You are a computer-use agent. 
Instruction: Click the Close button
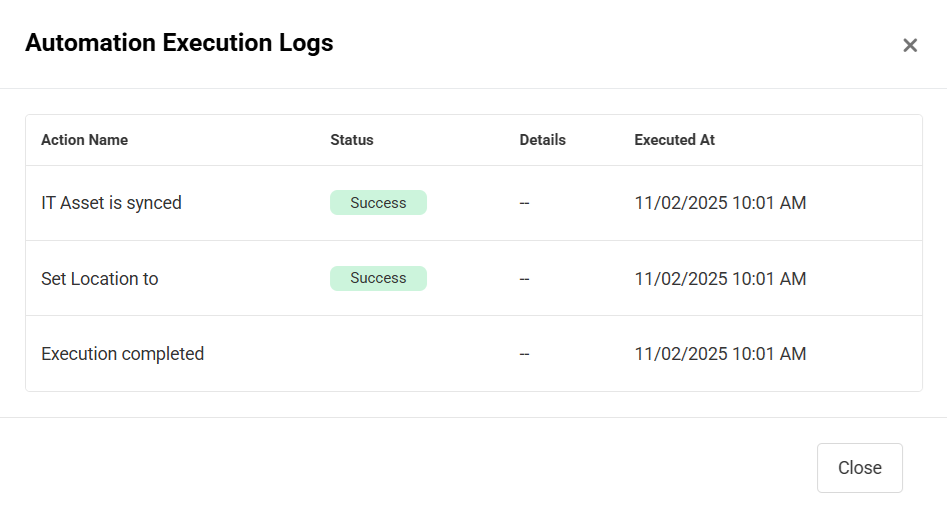pyautogui.click(x=859, y=468)
